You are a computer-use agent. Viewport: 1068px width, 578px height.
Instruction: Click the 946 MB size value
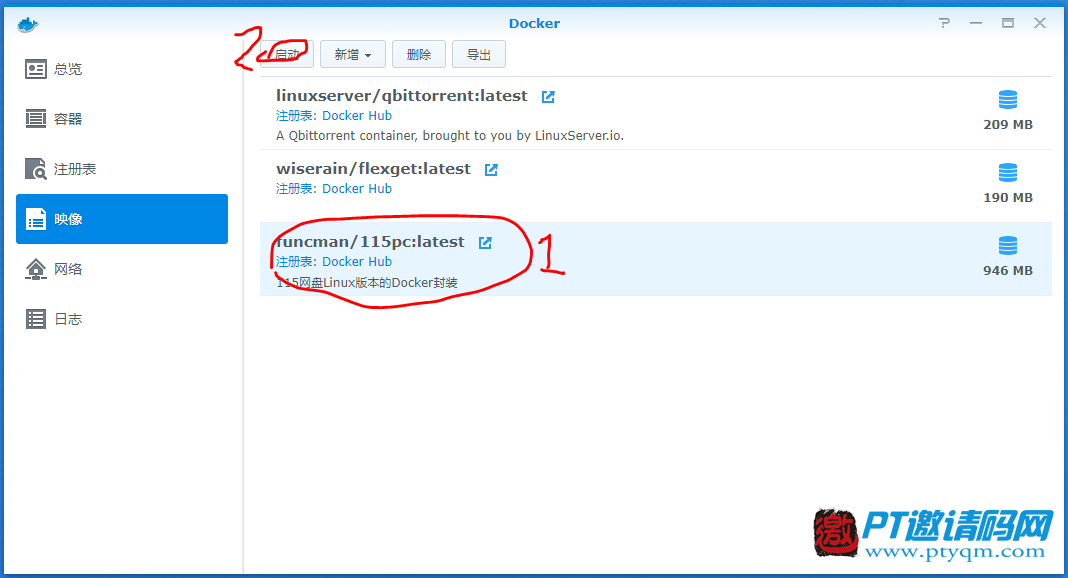point(1008,270)
